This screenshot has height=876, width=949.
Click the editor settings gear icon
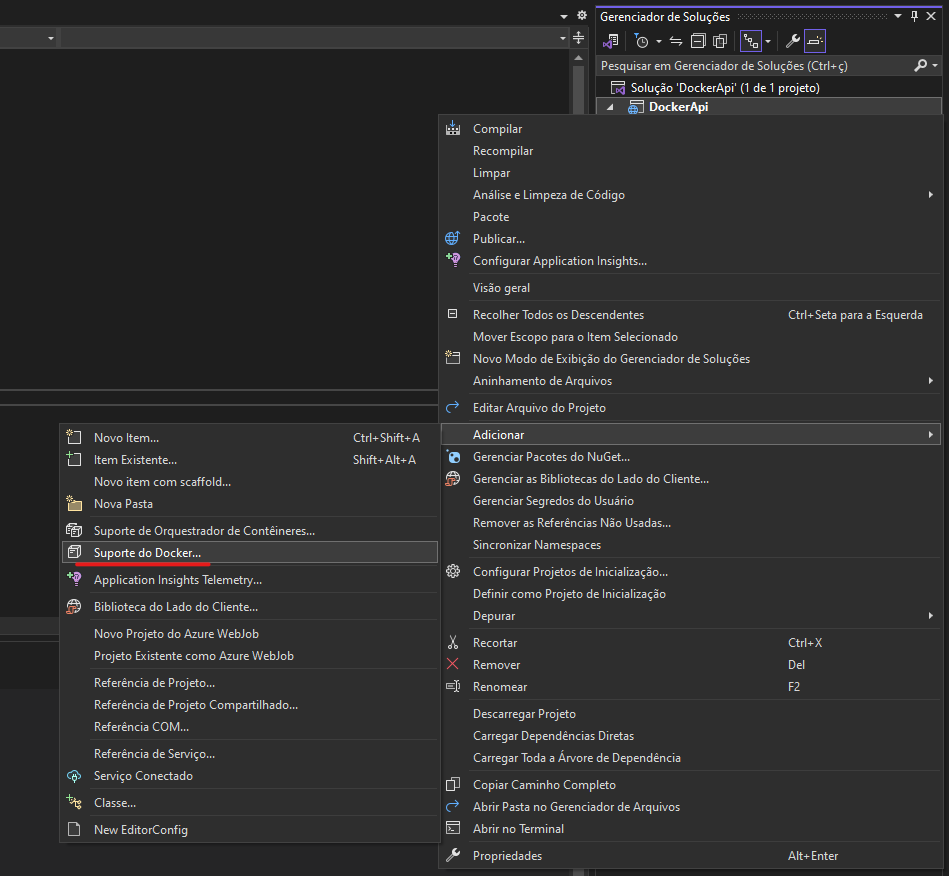582,16
